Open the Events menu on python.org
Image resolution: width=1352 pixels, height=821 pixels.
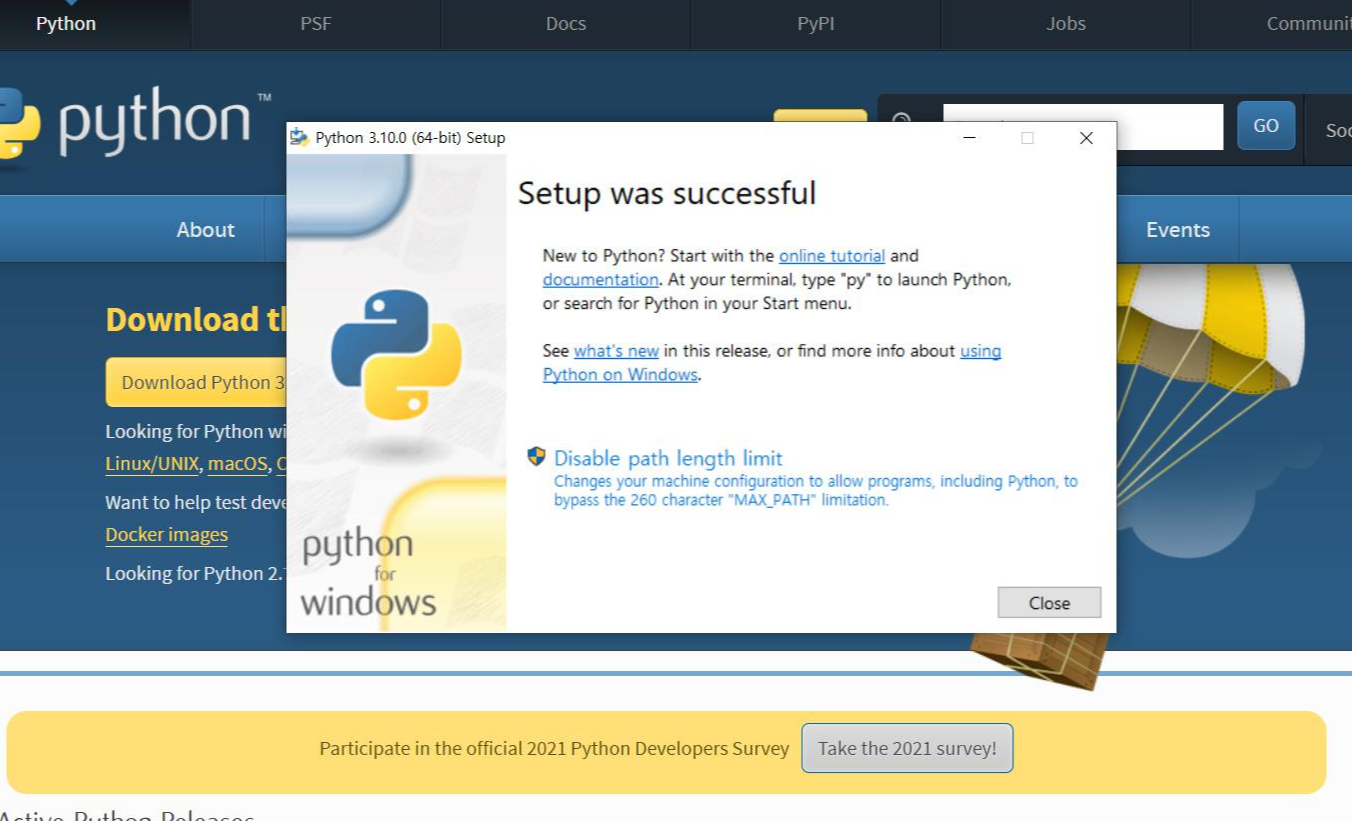1177,229
